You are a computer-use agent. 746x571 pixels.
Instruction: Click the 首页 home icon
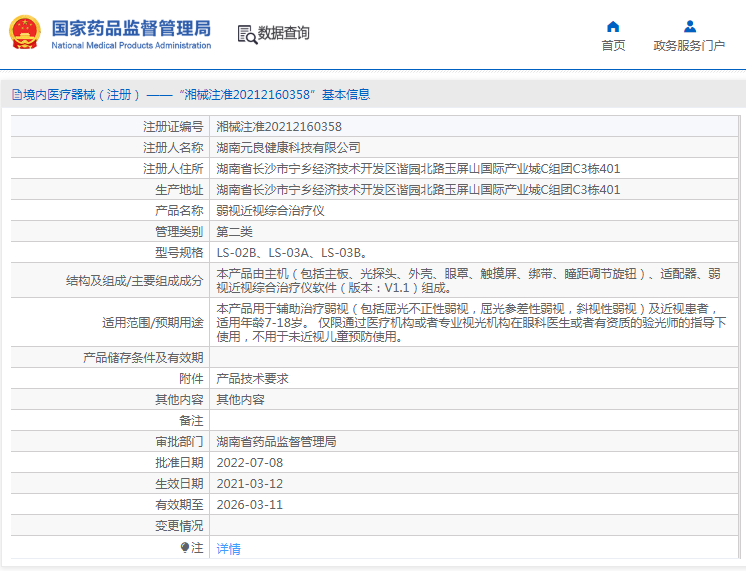pos(613,26)
